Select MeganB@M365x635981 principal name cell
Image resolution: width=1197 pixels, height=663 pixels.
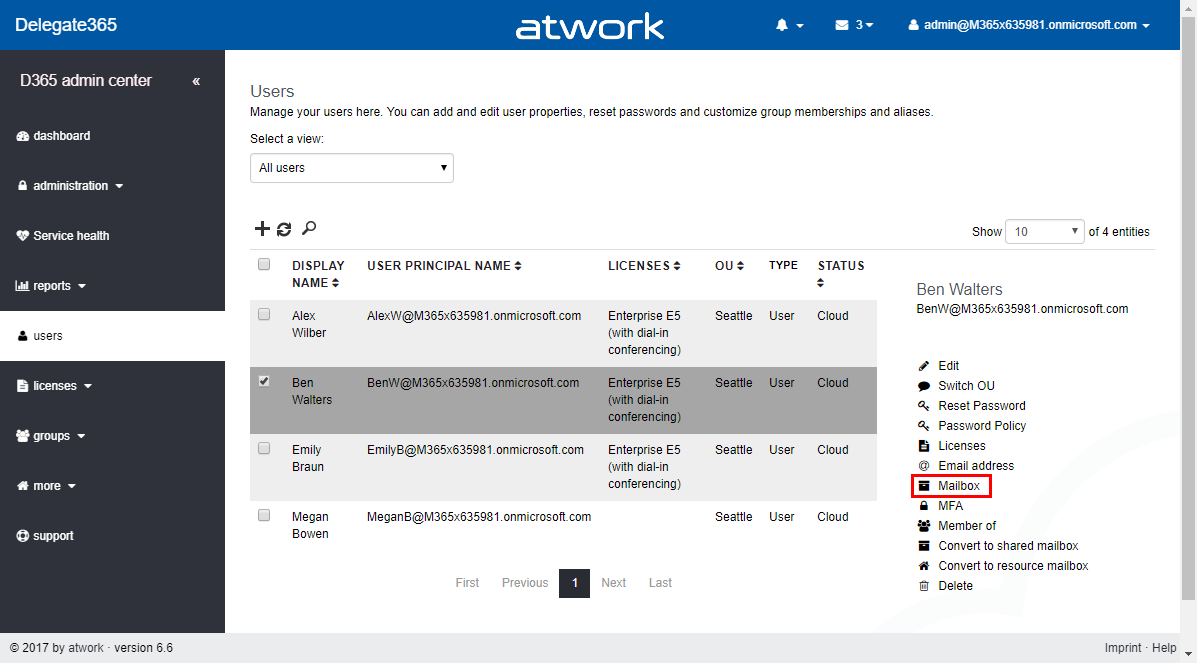point(479,517)
